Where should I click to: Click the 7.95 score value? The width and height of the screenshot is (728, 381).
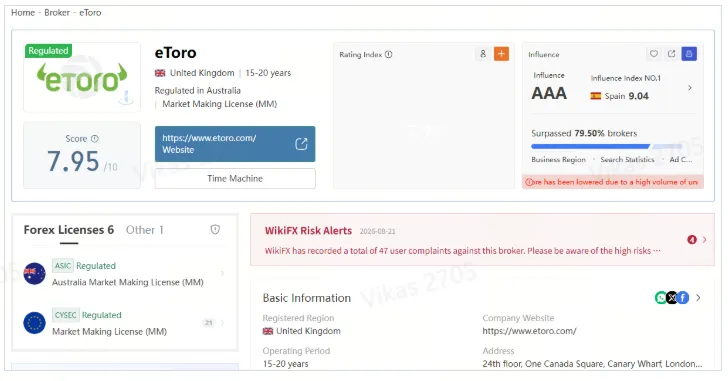click(73, 161)
